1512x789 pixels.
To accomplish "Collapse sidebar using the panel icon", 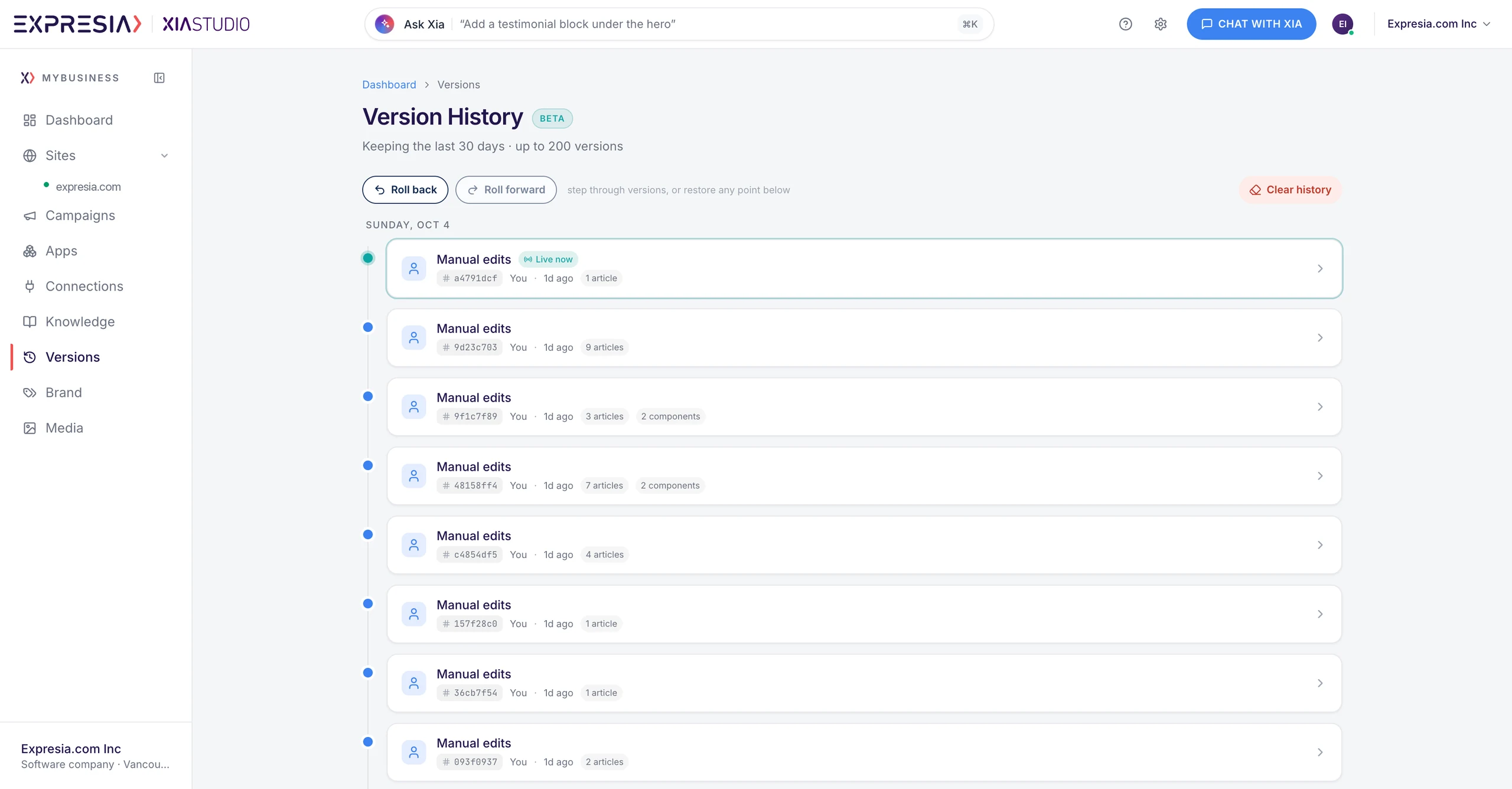I will pyautogui.click(x=159, y=78).
